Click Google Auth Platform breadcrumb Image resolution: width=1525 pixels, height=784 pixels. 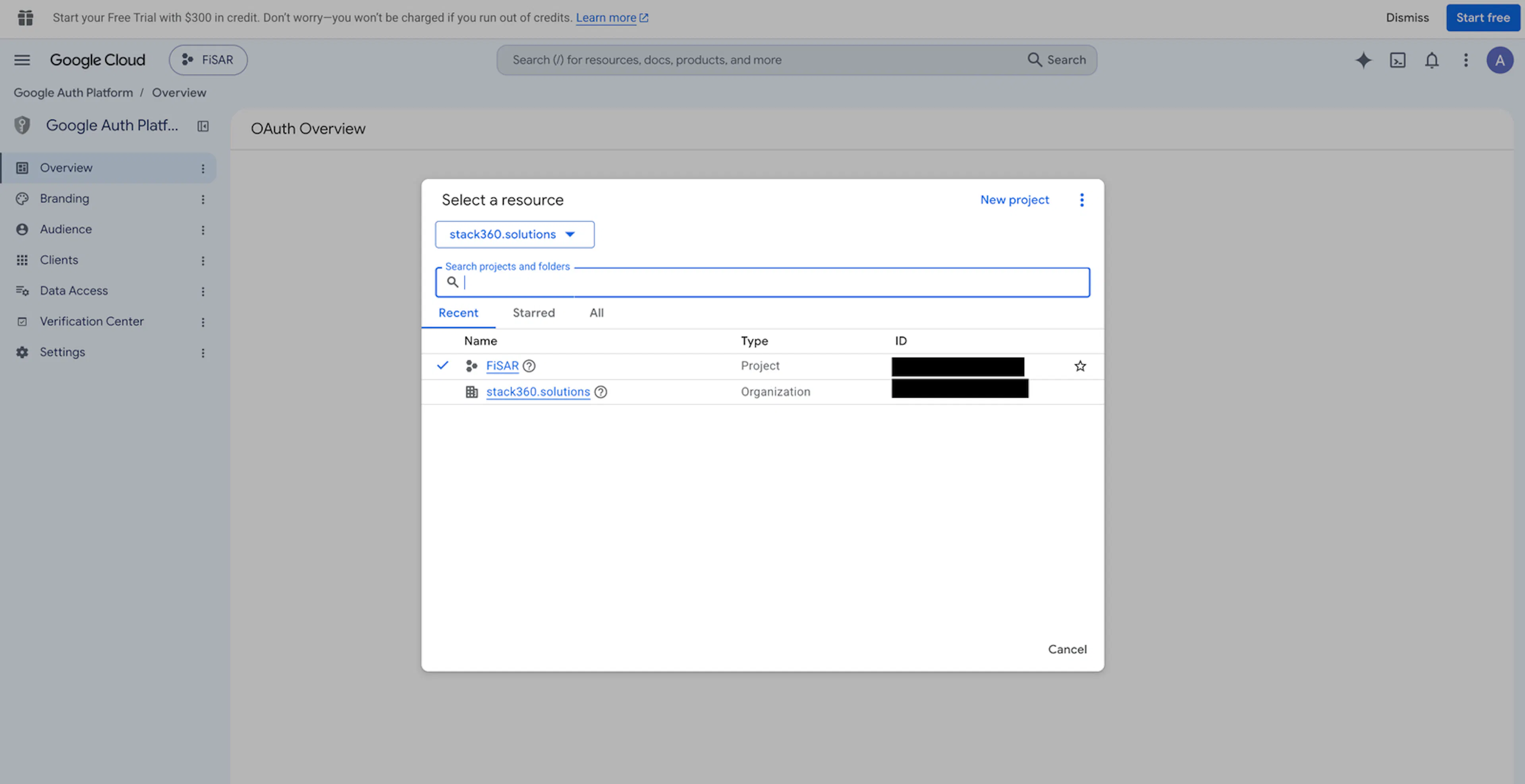click(x=73, y=93)
